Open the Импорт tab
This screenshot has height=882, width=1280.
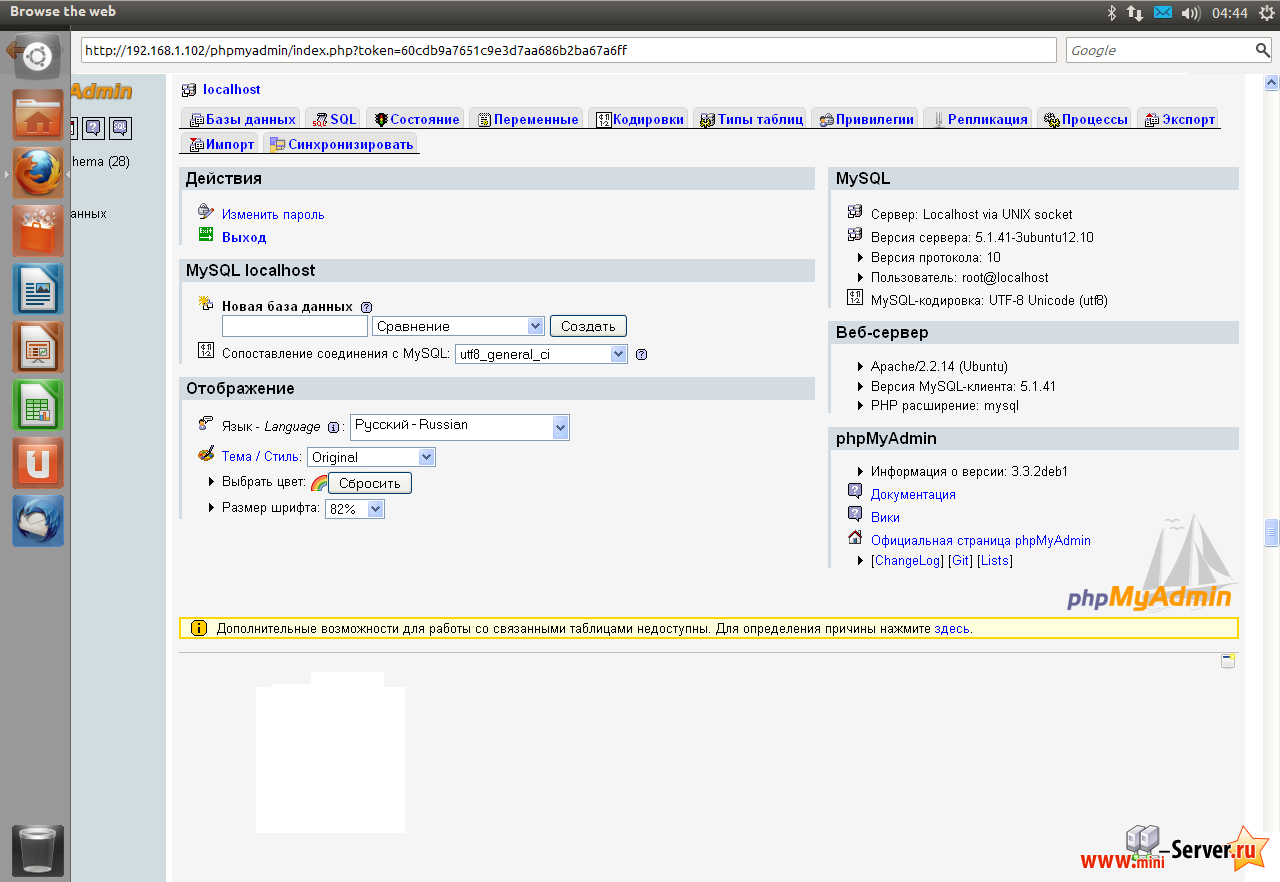coord(221,144)
